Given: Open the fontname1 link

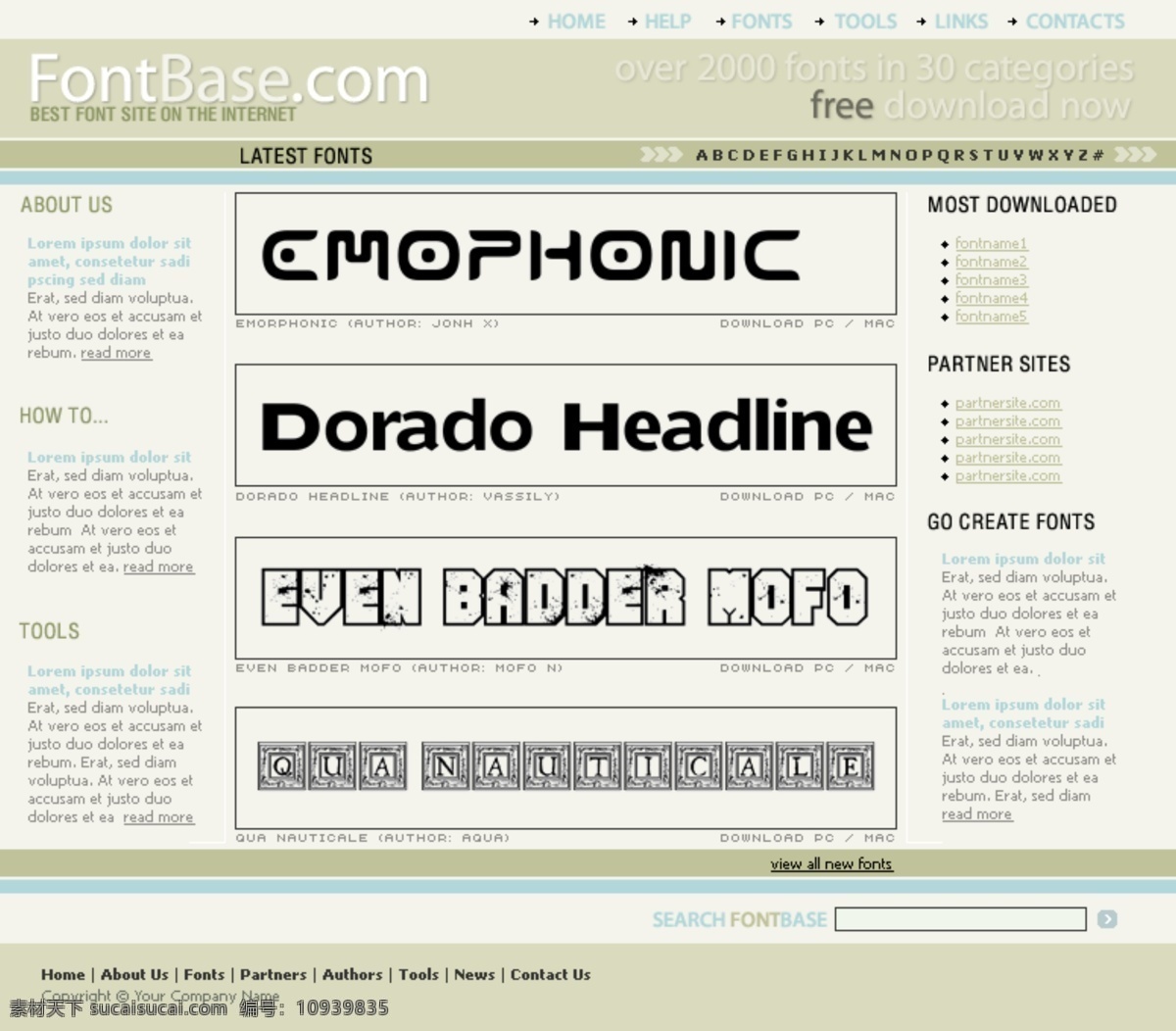Looking at the screenshot, I should click(x=991, y=243).
